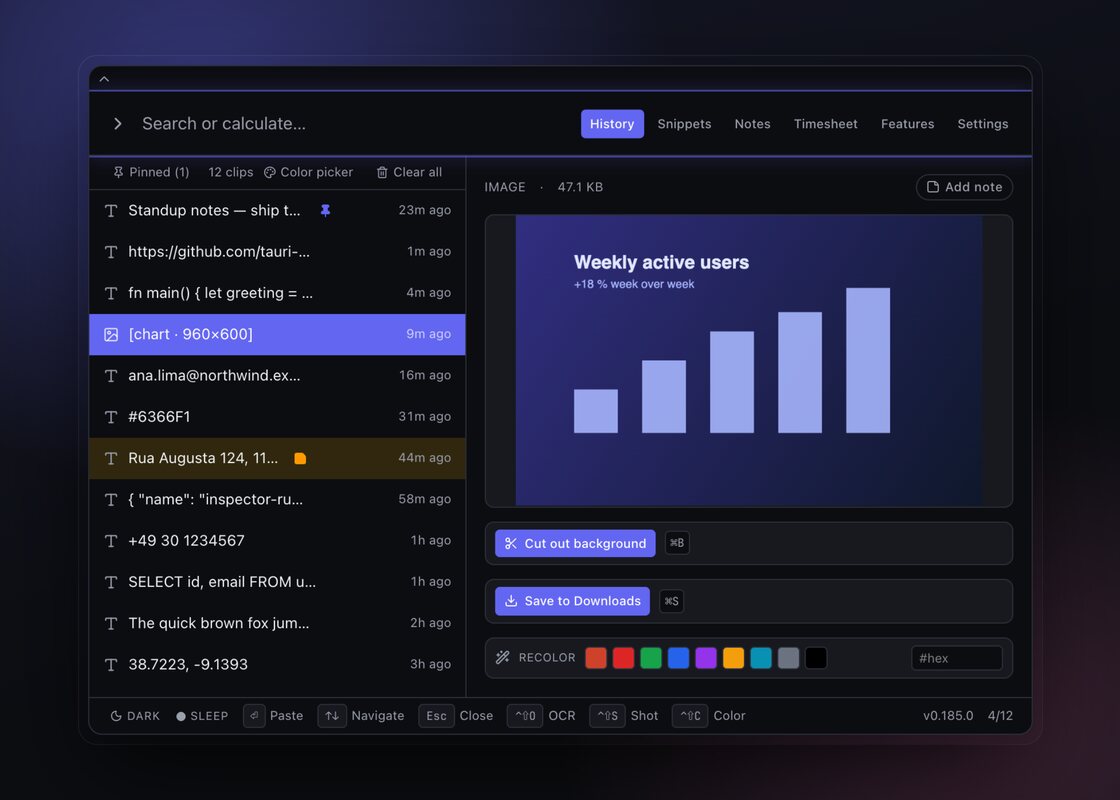The image size is (1120, 800).
Task: Select the gray recolor swatch
Action: pos(789,658)
